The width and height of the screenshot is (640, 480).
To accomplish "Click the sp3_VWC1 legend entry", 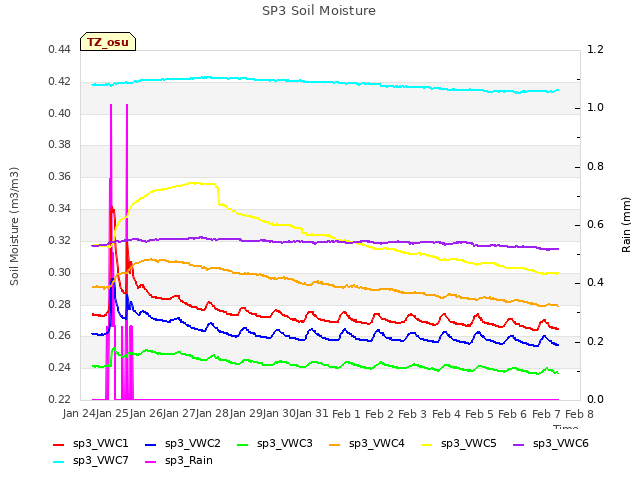I will click(x=91, y=444).
